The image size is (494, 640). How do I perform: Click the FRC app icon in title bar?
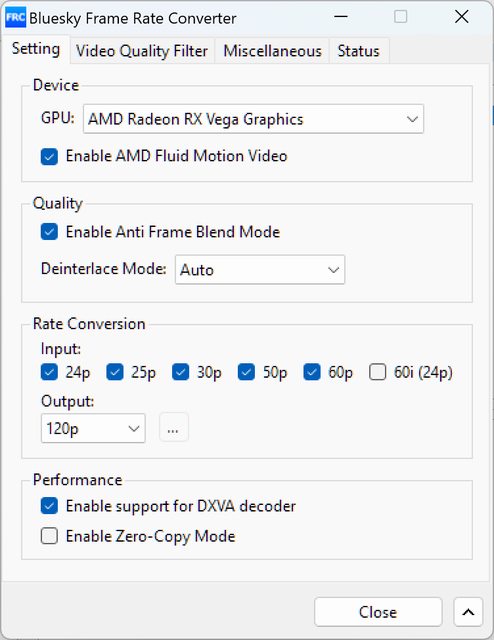click(x=16, y=18)
